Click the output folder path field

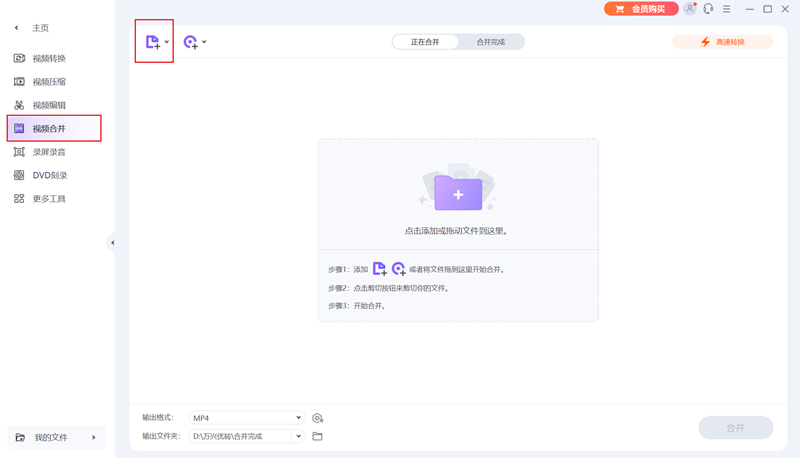[x=240, y=436]
